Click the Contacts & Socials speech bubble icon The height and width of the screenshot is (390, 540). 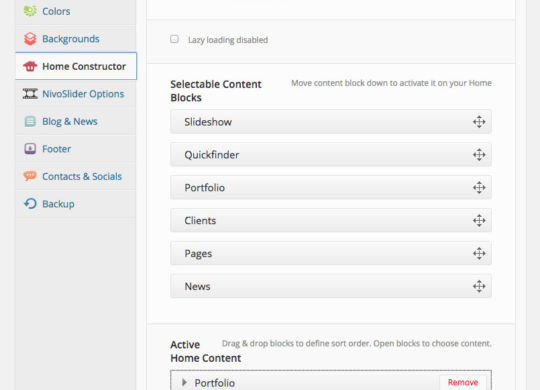30,176
